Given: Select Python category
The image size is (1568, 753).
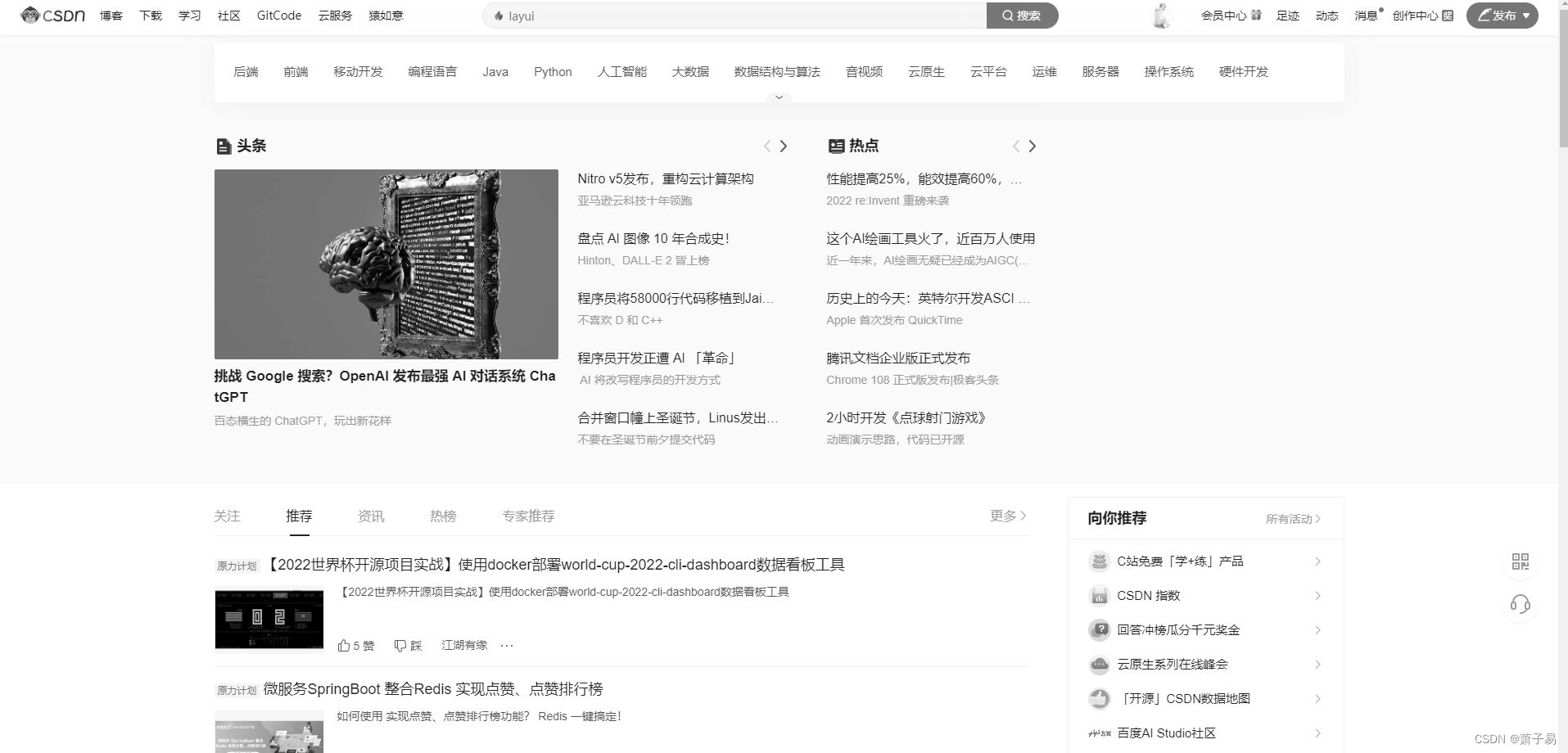Looking at the screenshot, I should [x=553, y=72].
